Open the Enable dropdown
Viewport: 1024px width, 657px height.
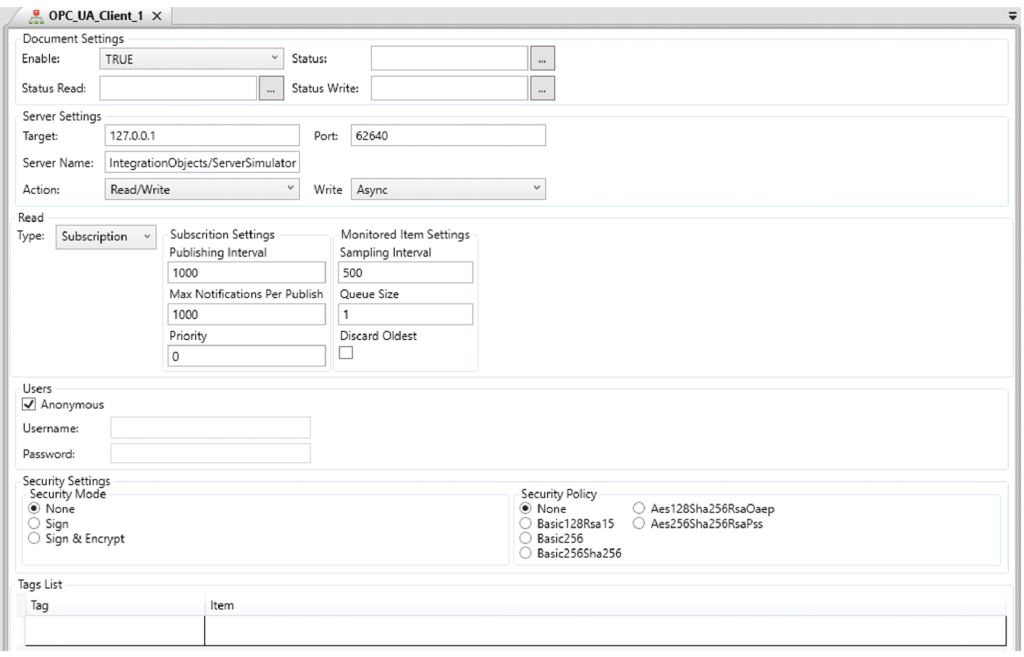[x=194, y=60]
